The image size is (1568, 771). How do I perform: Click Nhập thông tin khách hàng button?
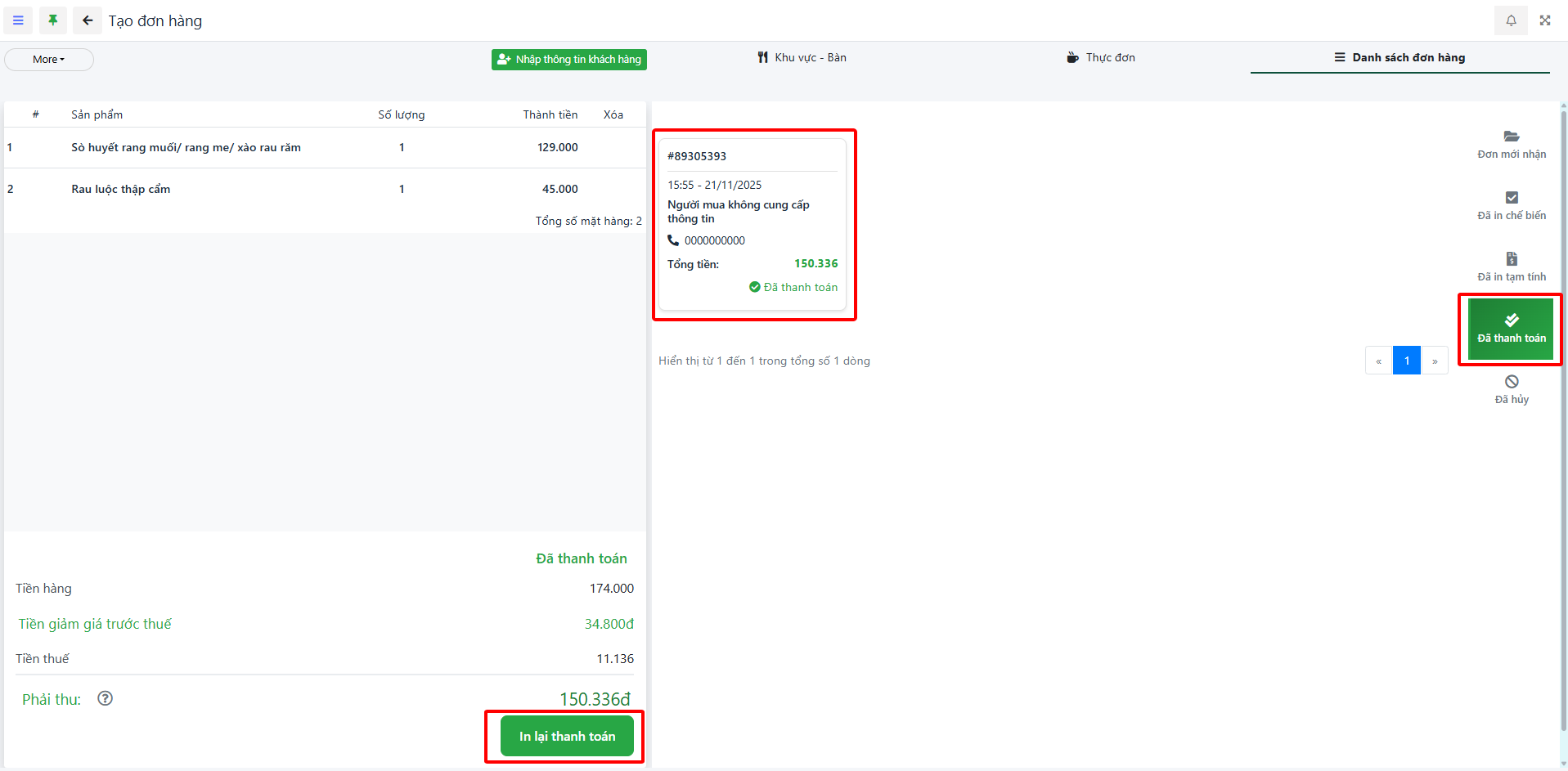[569, 60]
